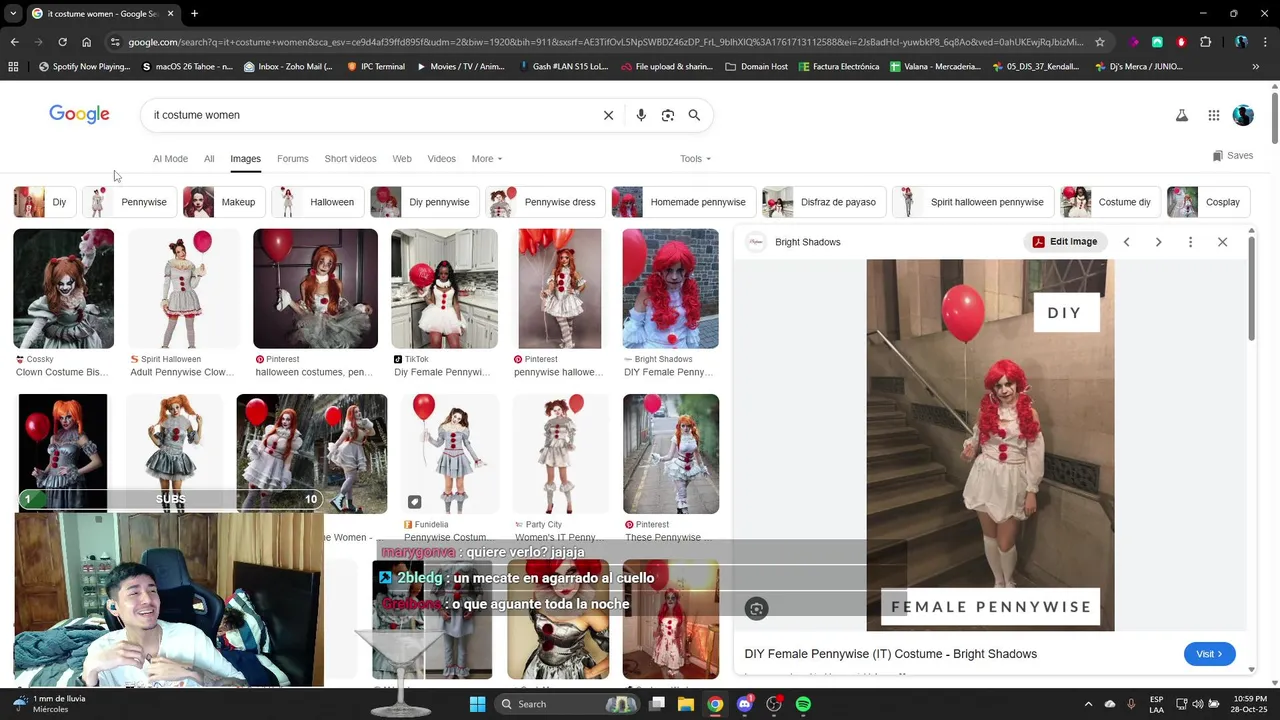The image size is (1280, 720).
Task: Select the Images tab
Action: click(245, 159)
